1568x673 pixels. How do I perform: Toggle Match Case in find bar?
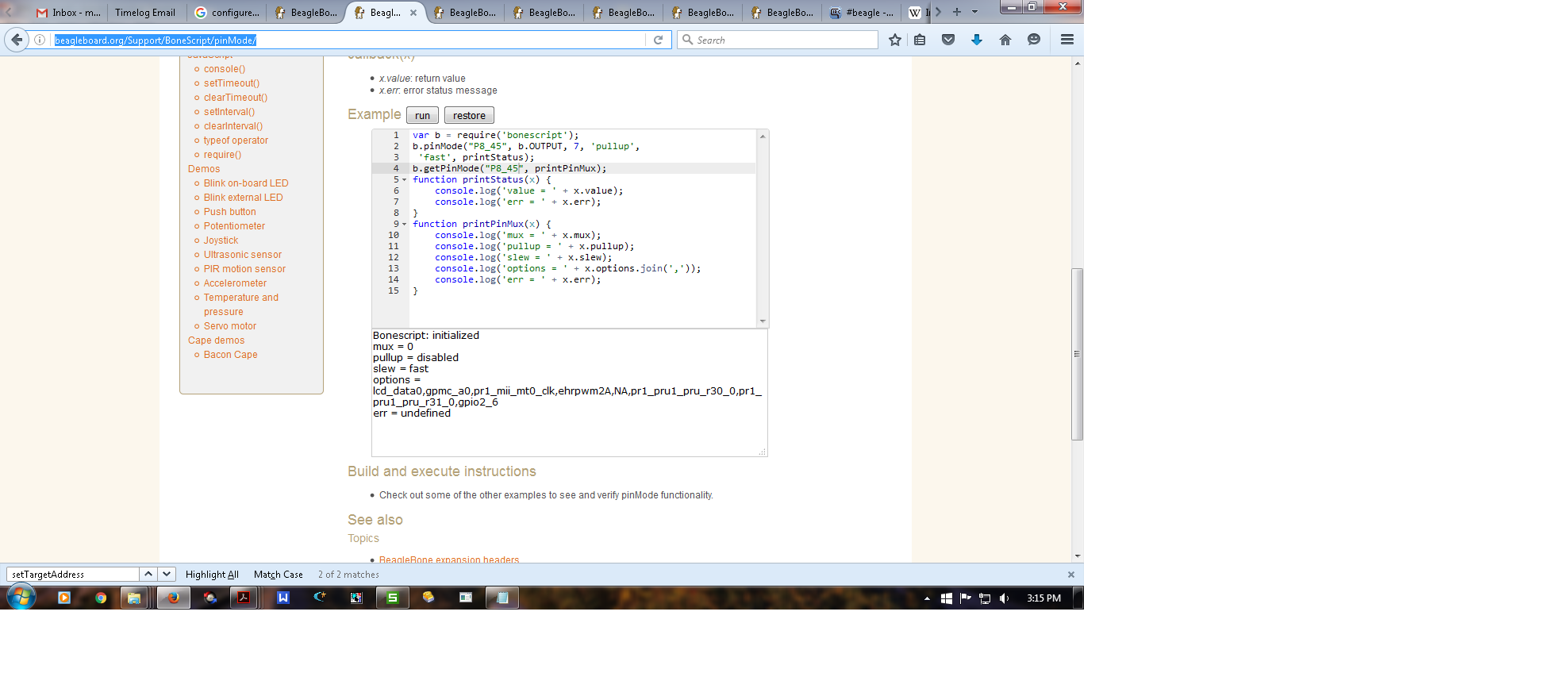(279, 575)
